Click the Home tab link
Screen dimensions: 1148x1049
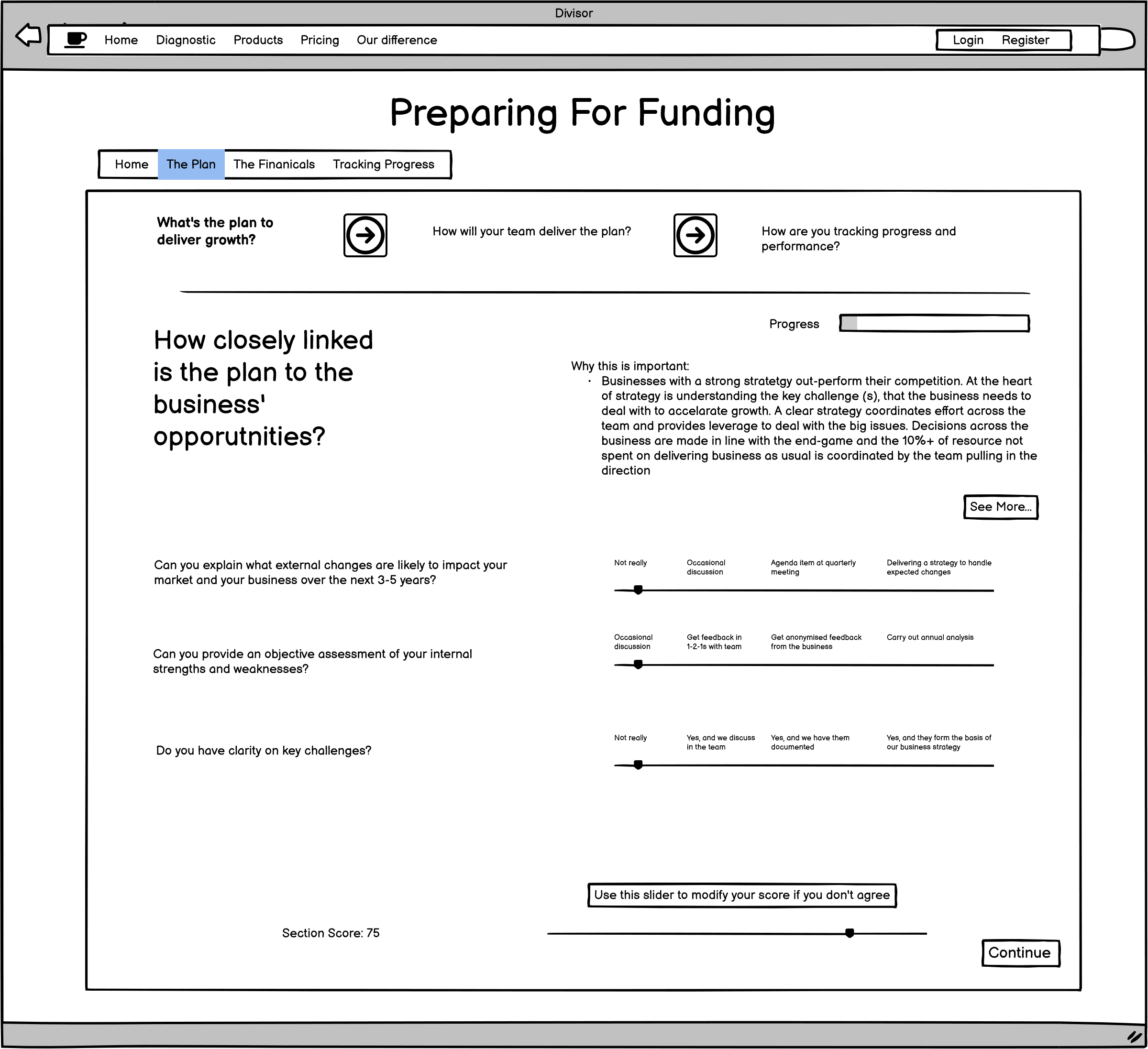tap(131, 164)
